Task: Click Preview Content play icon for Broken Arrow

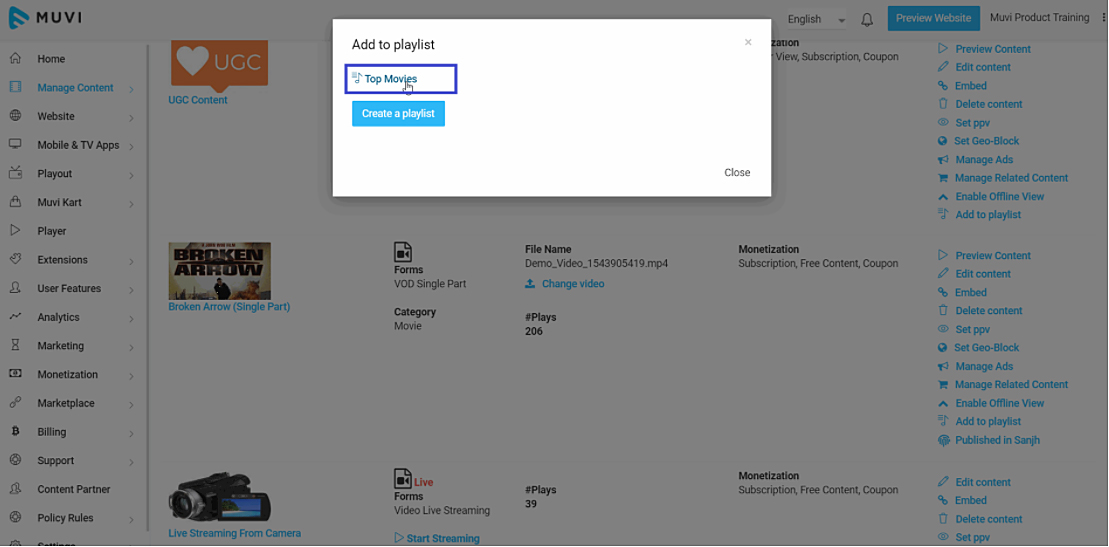Action: tap(943, 255)
